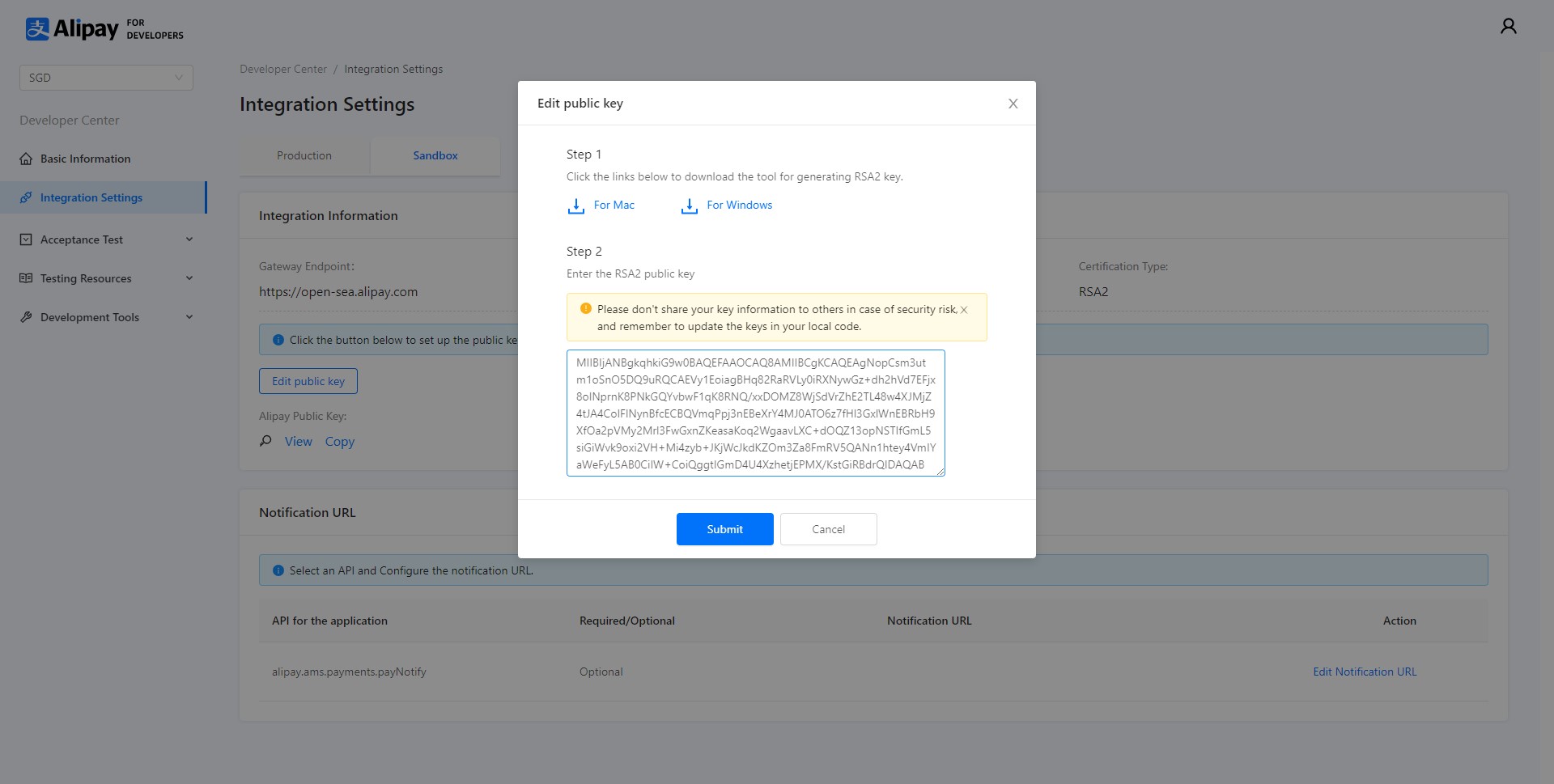This screenshot has width=1554, height=784.
Task: Open the SGD currency dropdown
Action: point(106,78)
